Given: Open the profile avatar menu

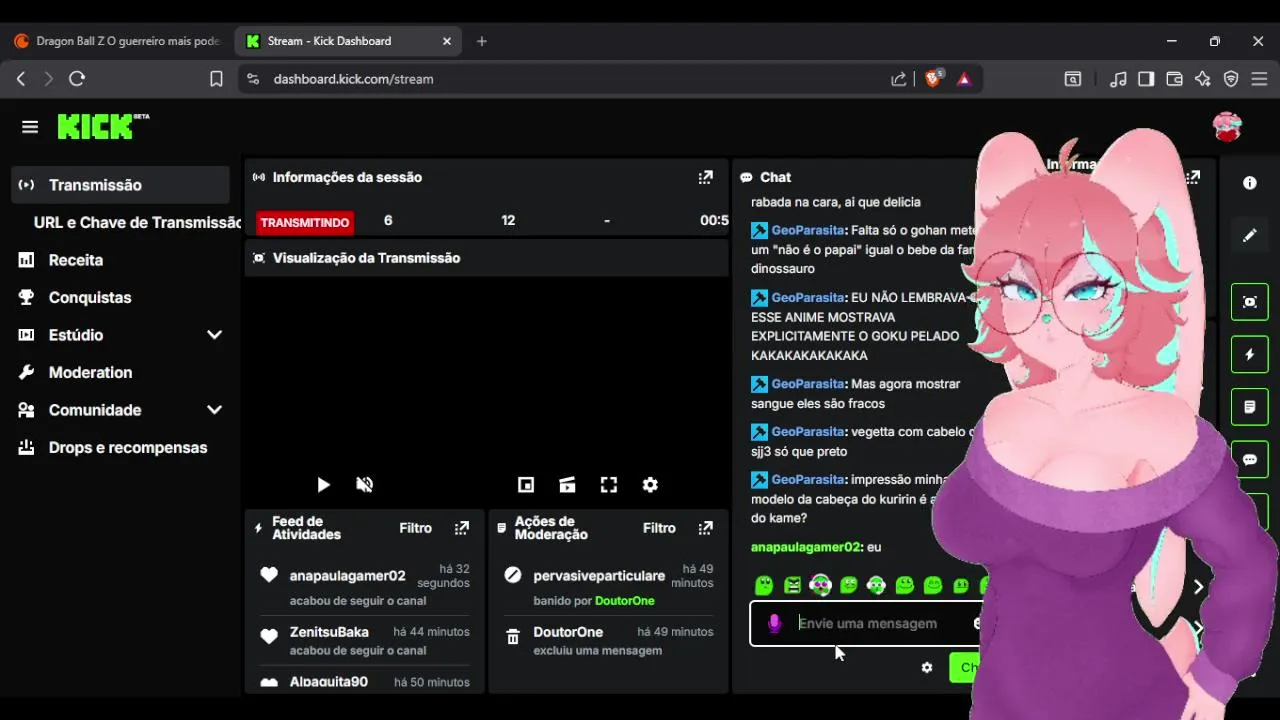Looking at the screenshot, I should pyautogui.click(x=1227, y=127).
